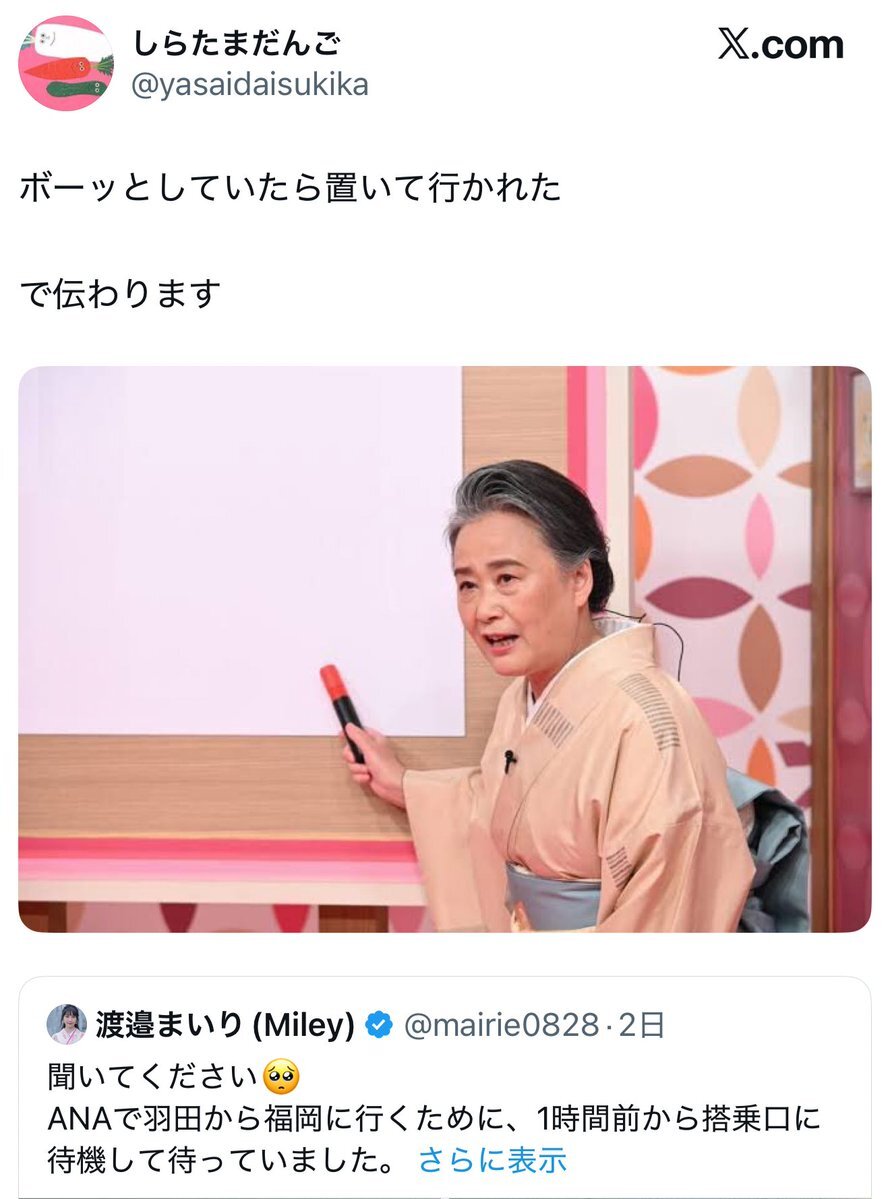Screen dimensions: 890x1199
Task: Open quoted tweet line about ANAで羽田から福岡
Action: click(x=434, y=1119)
